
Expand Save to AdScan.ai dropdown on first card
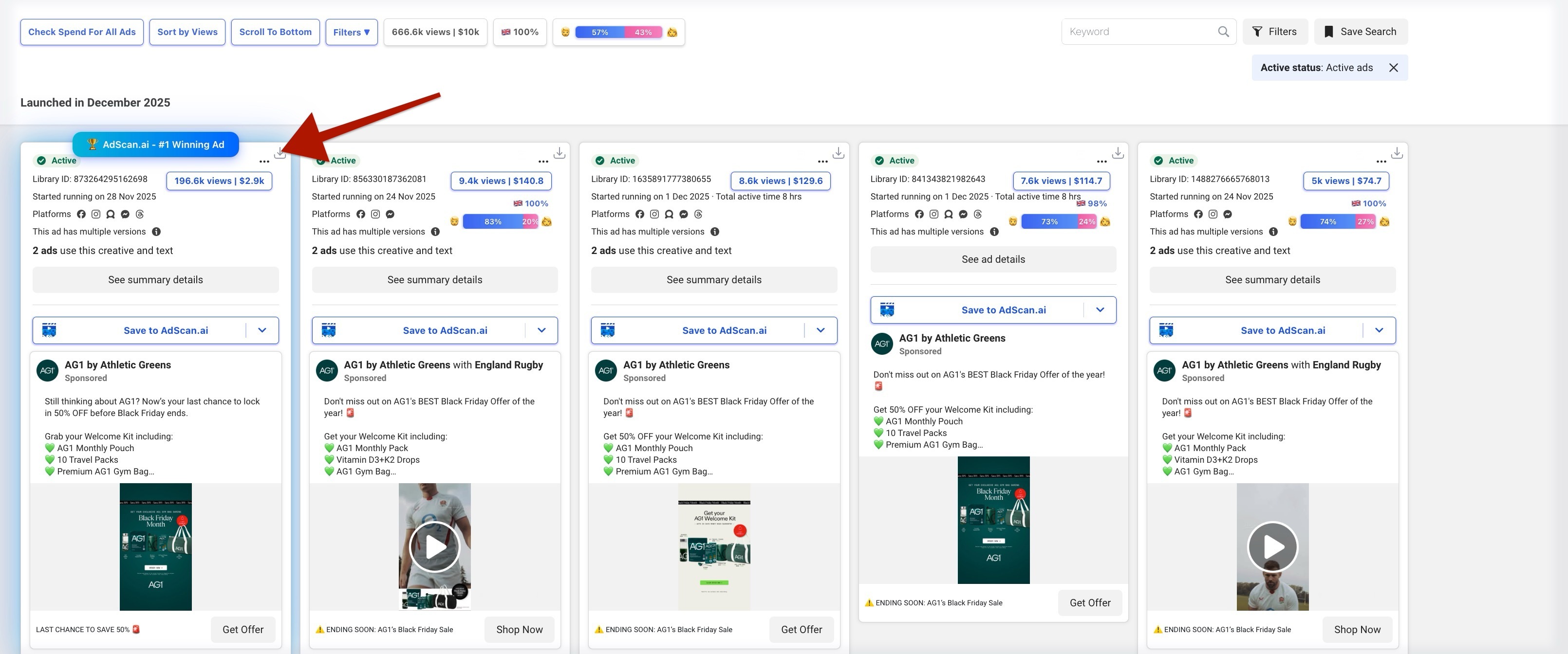[x=262, y=330]
